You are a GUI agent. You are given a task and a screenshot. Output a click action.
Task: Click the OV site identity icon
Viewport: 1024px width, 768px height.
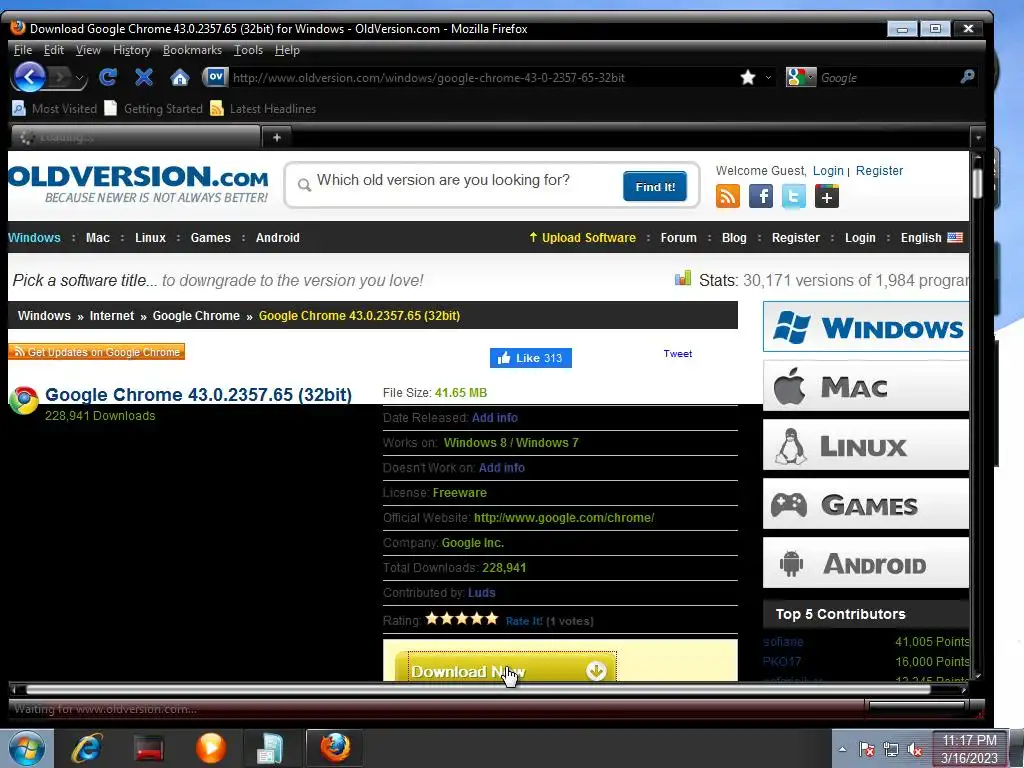[215, 77]
